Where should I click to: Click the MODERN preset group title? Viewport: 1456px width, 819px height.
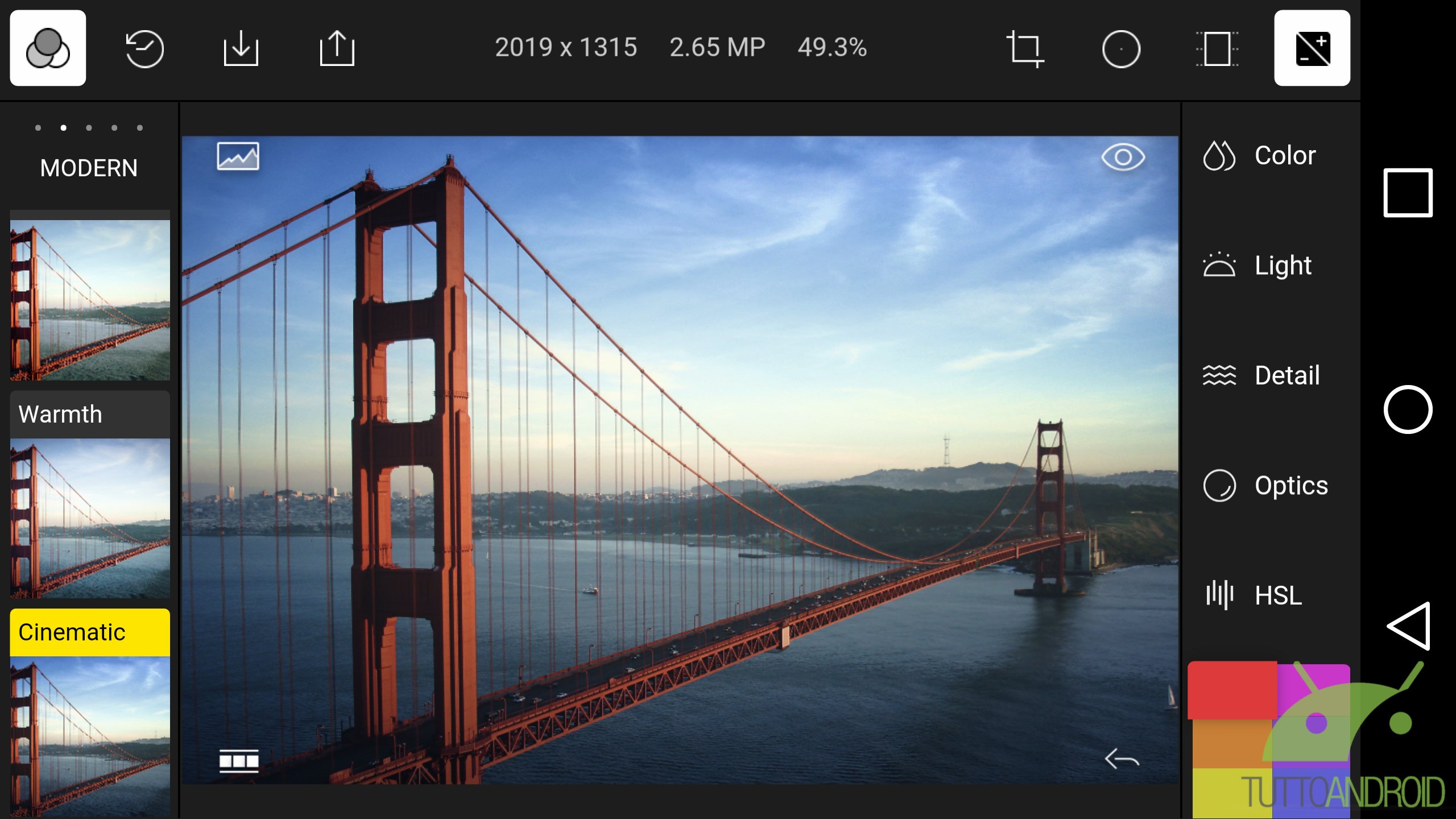click(89, 168)
